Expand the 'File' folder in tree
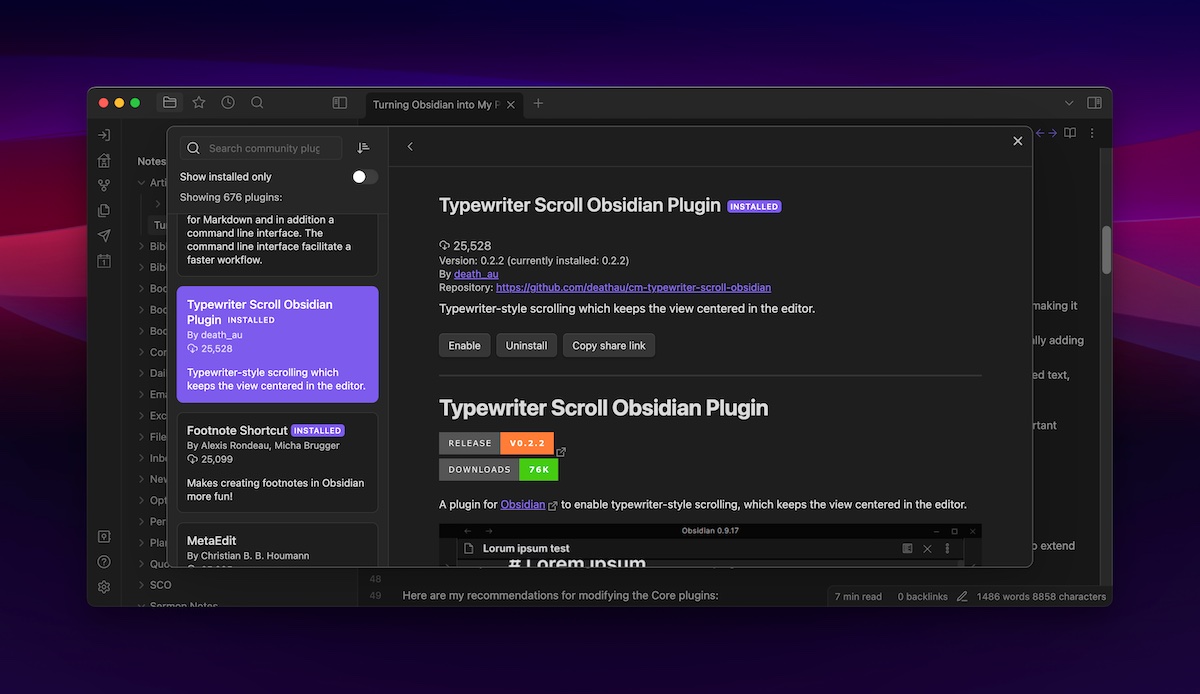The height and width of the screenshot is (694, 1200). 141,437
